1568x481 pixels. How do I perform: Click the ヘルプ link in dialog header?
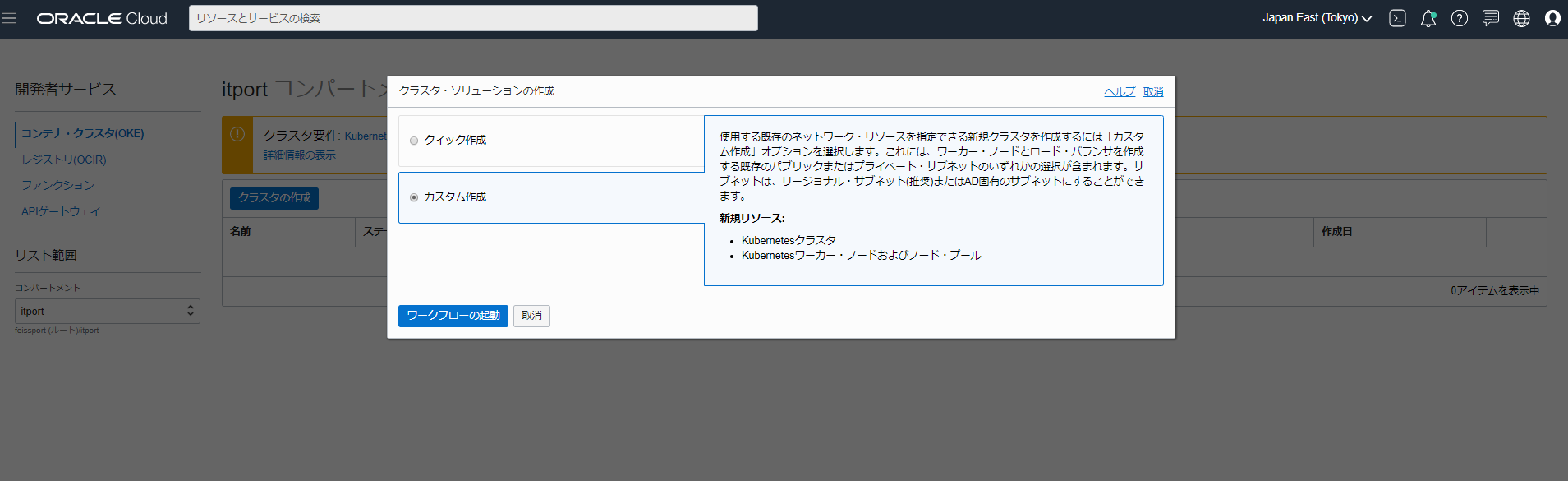[x=1120, y=91]
